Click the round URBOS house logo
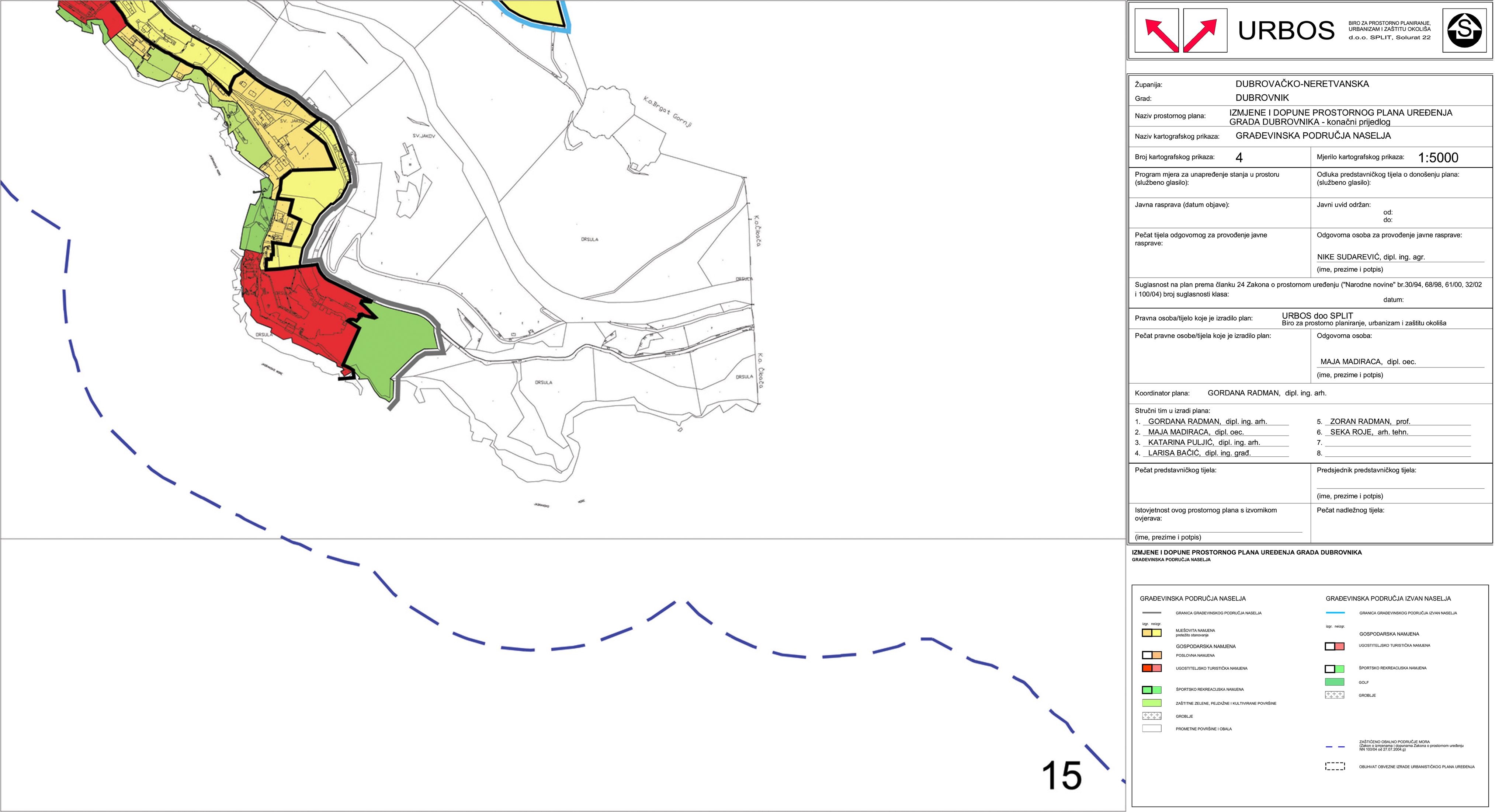 click(x=1464, y=30)
